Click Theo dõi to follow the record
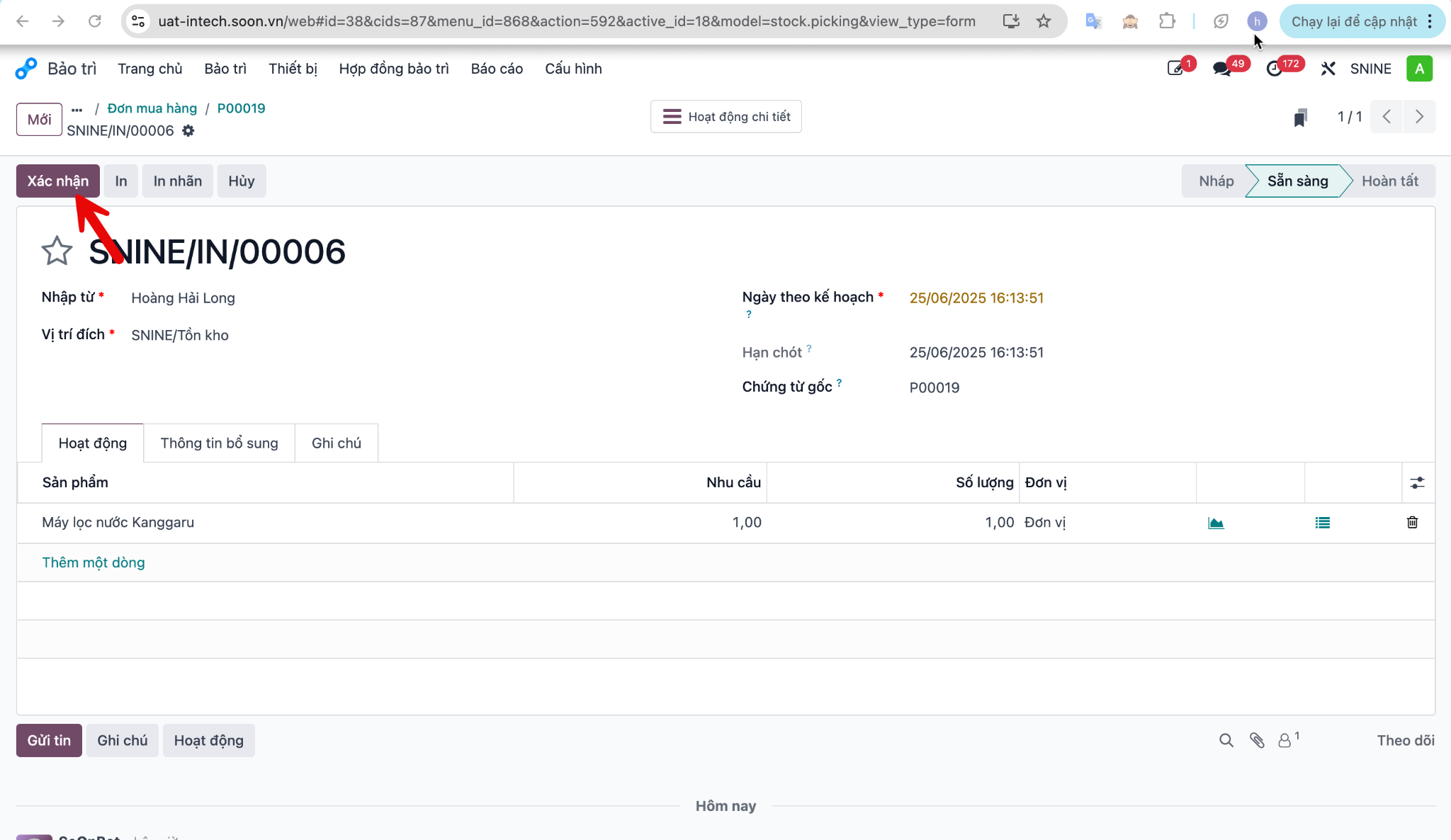Image resolution: width=1451 pixels, height=840 pixels. tap(1405, 741)
